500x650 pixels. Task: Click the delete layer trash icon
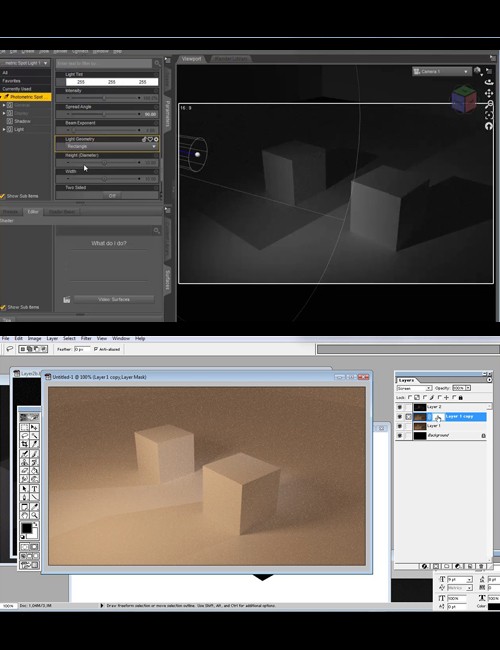point(481,566)
